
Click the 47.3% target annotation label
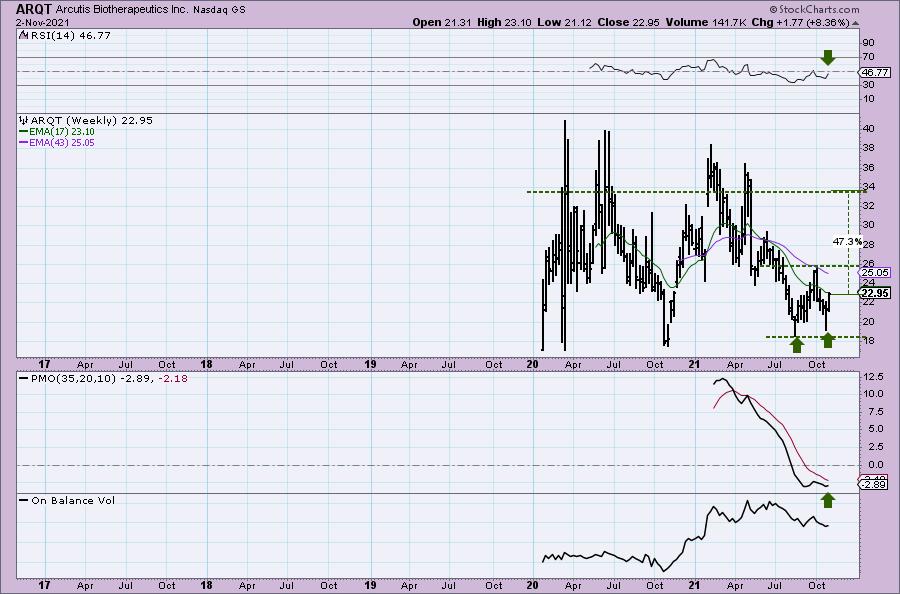(847, 242)
